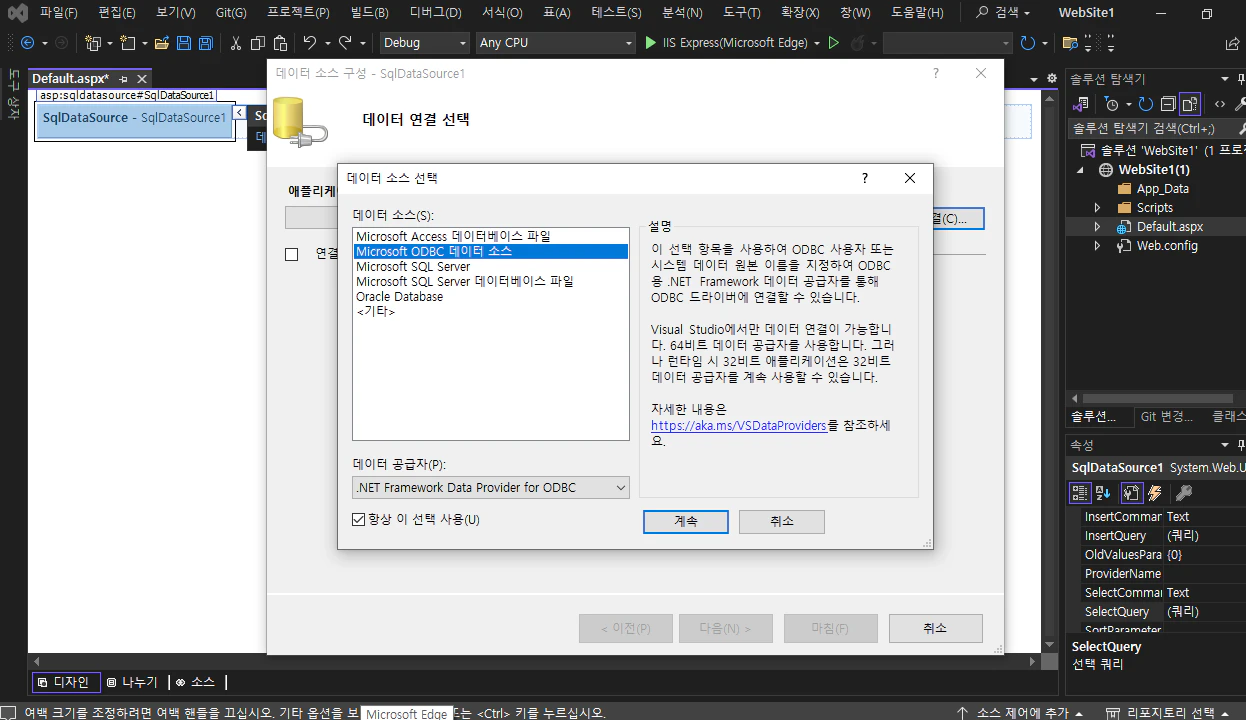This screenshot has width=1246, height=720.
Task: Click the Continue (계속) button
Action: pos(685,521)
